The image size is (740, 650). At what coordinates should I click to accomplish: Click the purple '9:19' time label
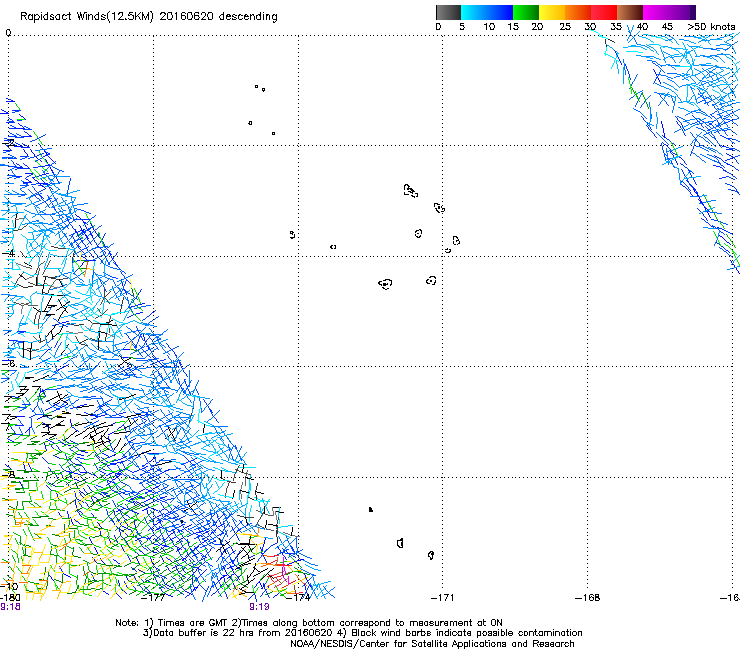260,607
